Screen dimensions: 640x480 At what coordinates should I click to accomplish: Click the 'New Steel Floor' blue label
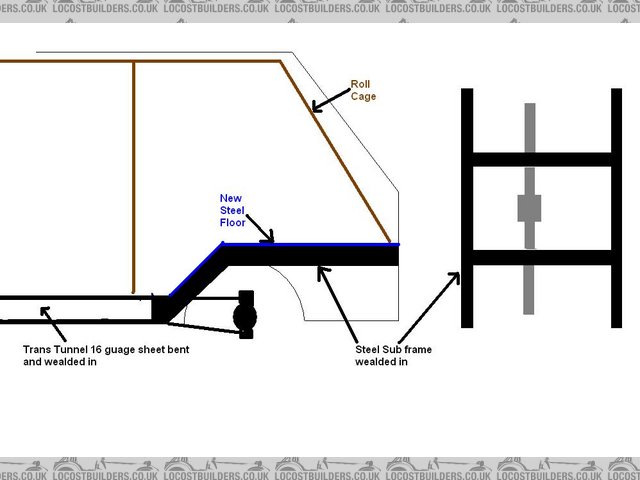(233, 210)
